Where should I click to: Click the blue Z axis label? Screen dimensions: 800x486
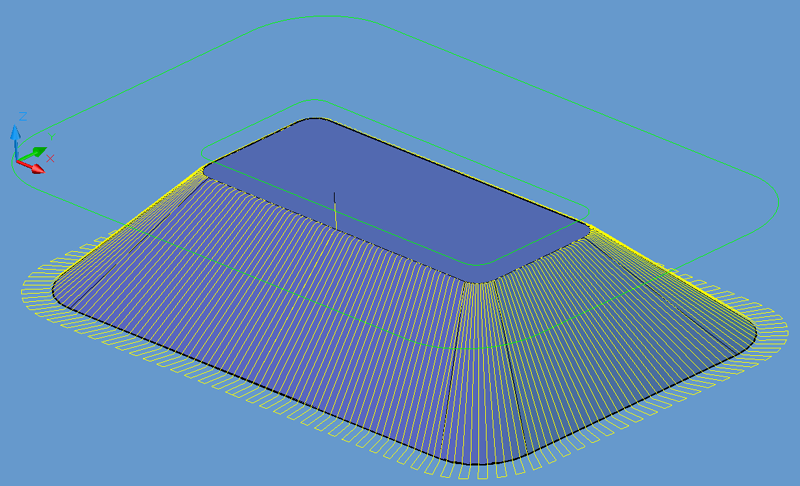tap(22, 117)
